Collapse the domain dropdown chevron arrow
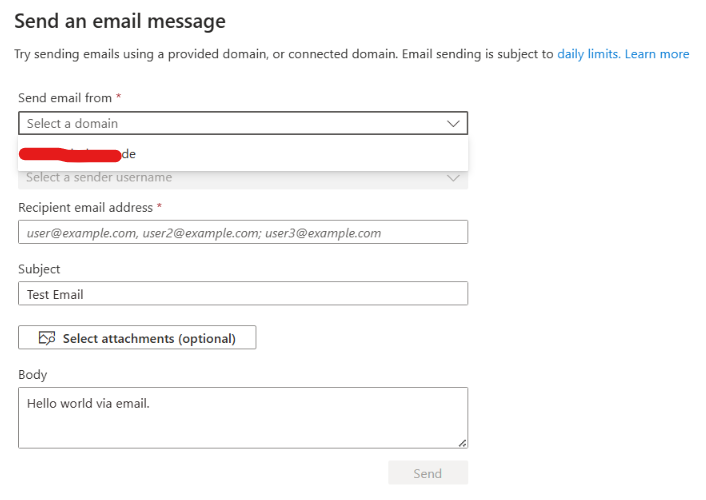Viewport: 706px width, 500px height. pos(453,123)
